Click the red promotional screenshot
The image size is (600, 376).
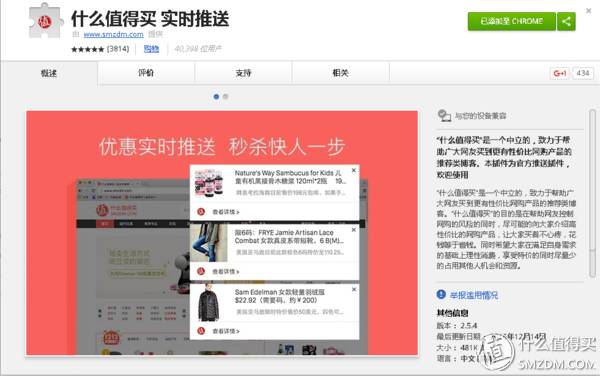tap(222, 233)
